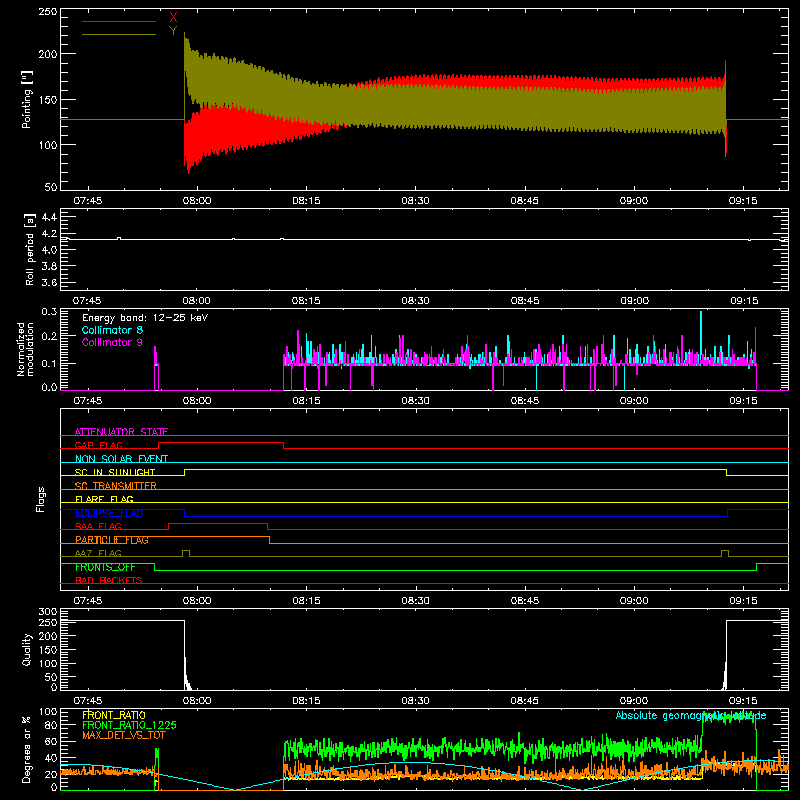Click the 08:00 tick under the Roll period plot
Image resolution: width=800 pixels, height=800 pixels.
click(x=197, y=301)
